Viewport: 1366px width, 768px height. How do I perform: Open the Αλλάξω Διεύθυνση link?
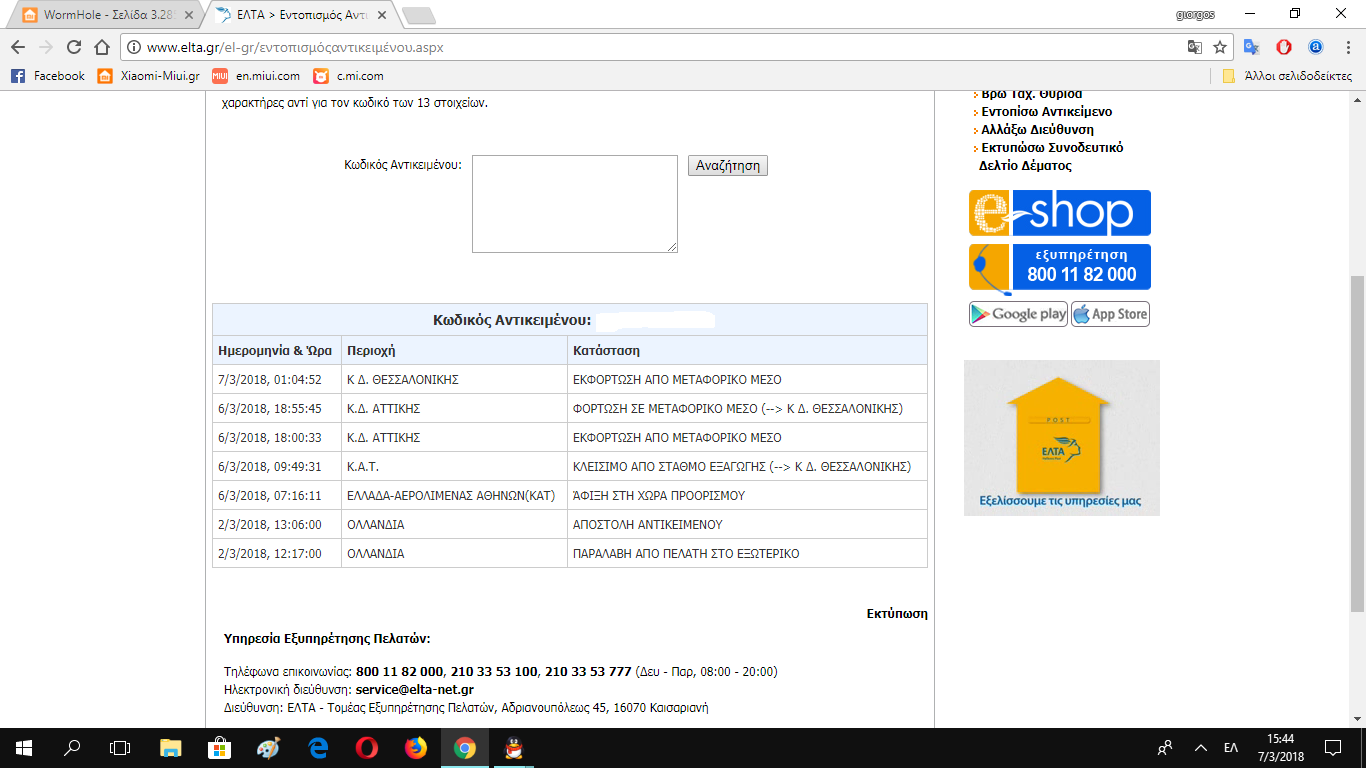click(x=1037, y=130)
